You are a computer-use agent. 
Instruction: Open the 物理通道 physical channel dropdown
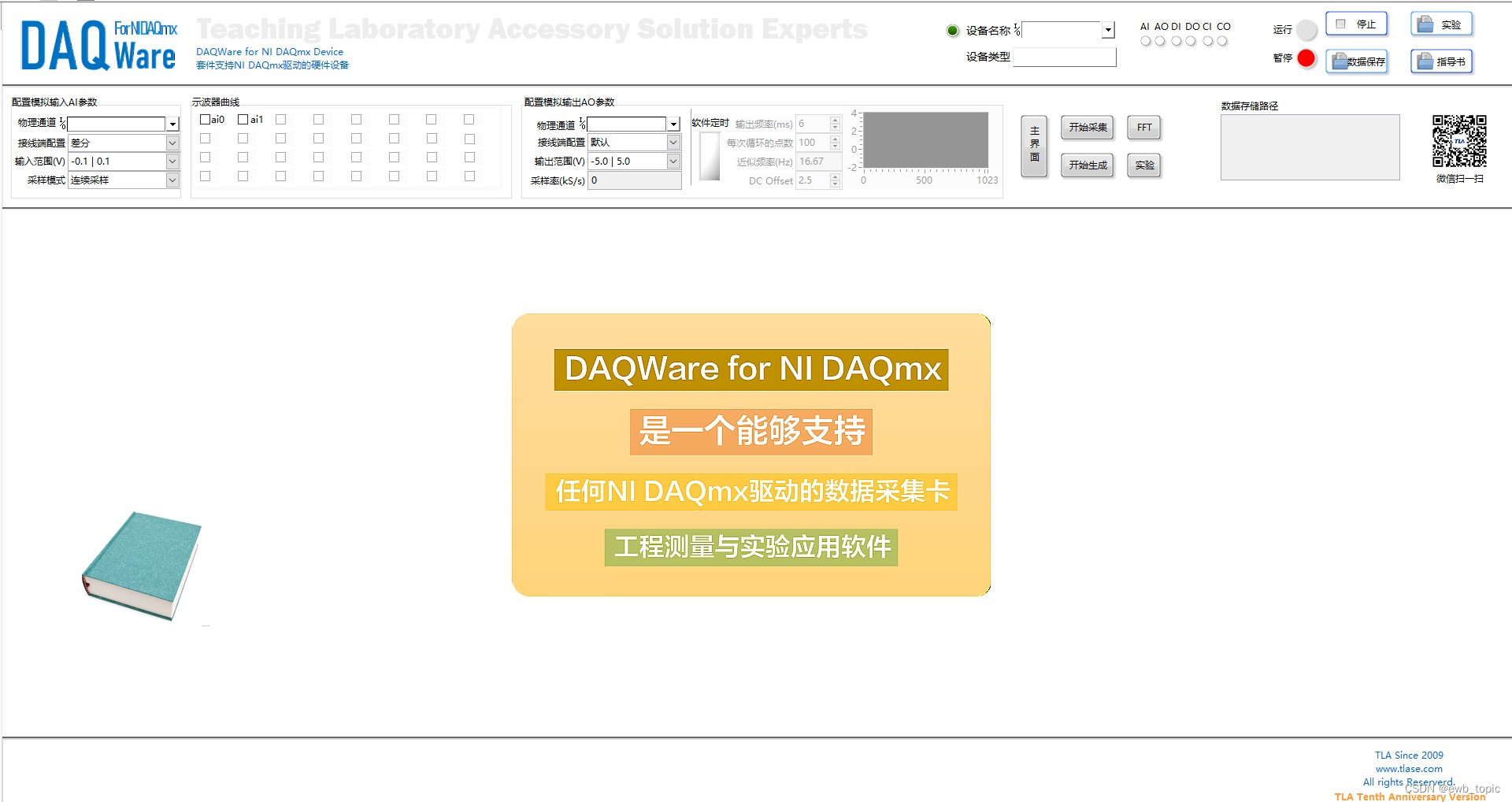point(172,124)
